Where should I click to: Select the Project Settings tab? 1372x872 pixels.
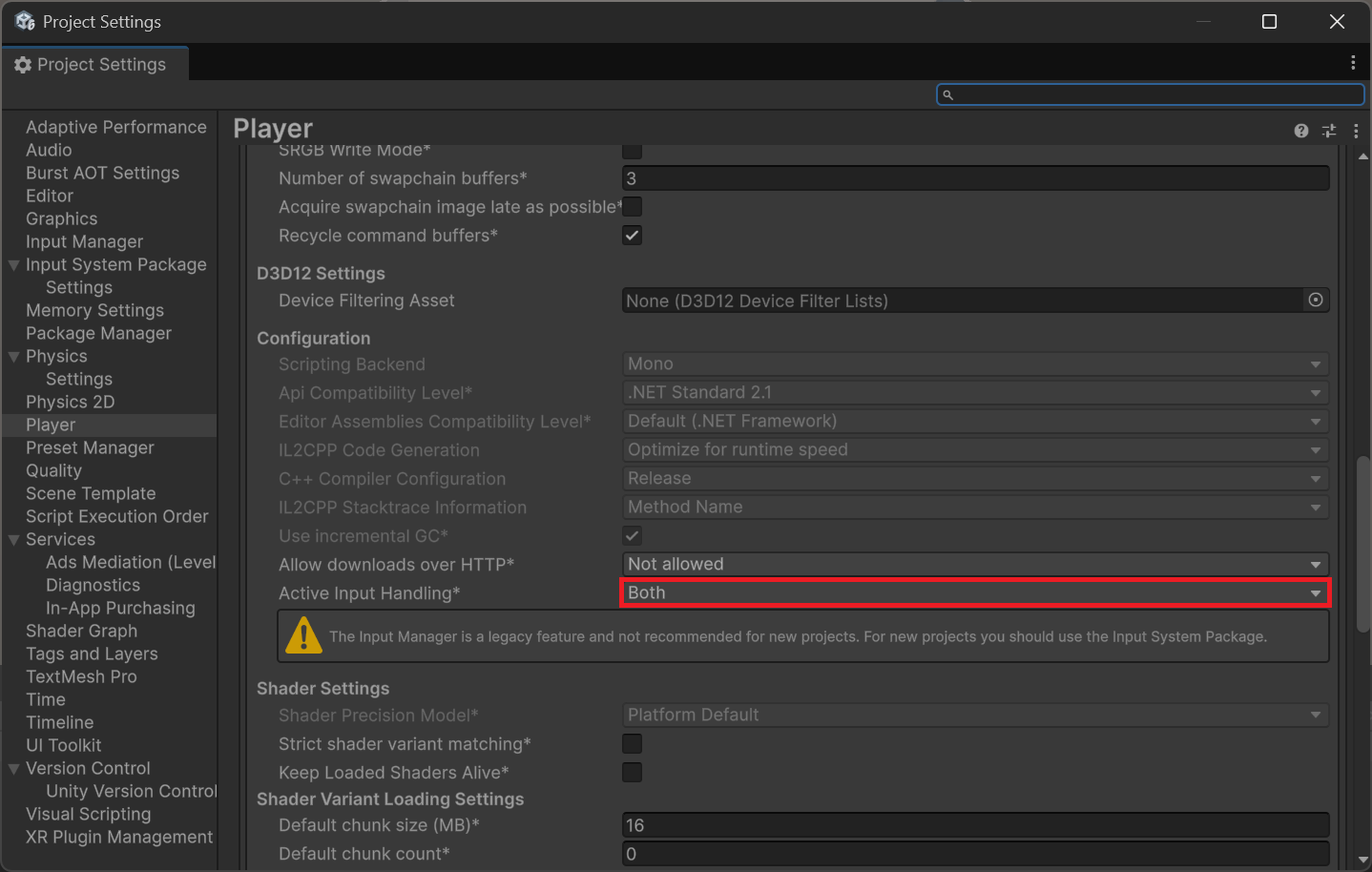[94, 64]
